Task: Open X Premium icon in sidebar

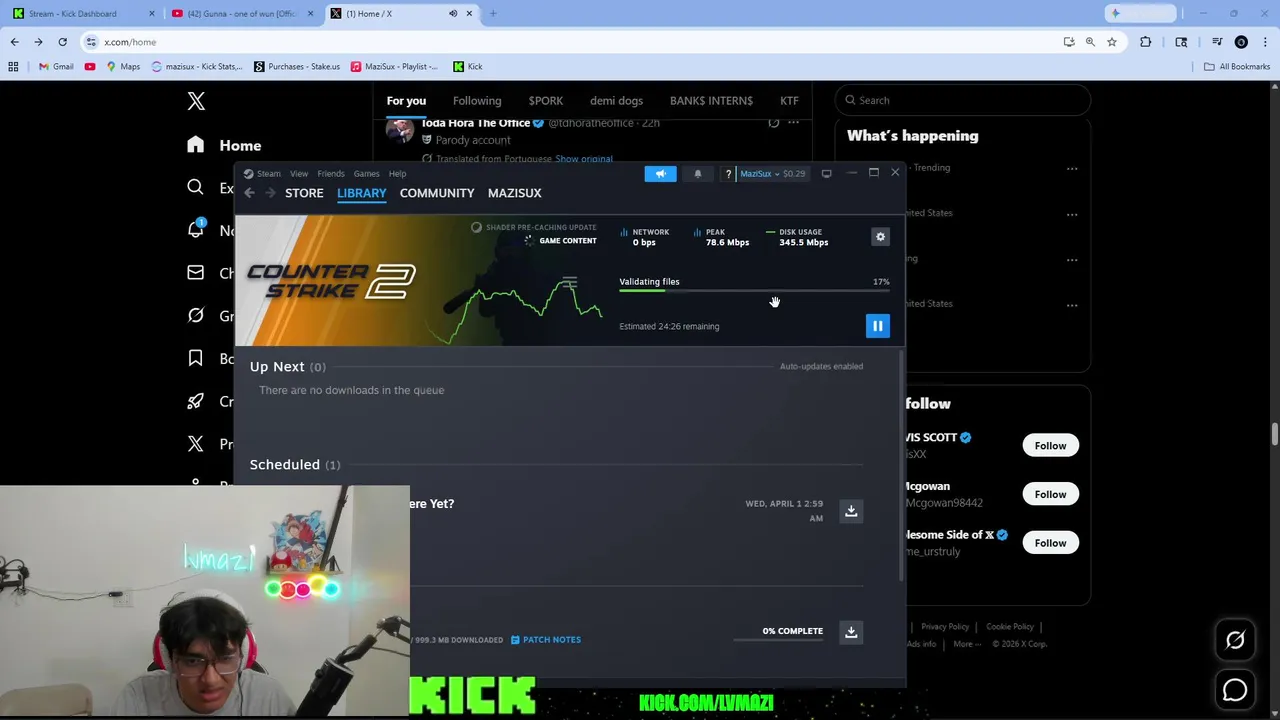Action: [196, 444]
